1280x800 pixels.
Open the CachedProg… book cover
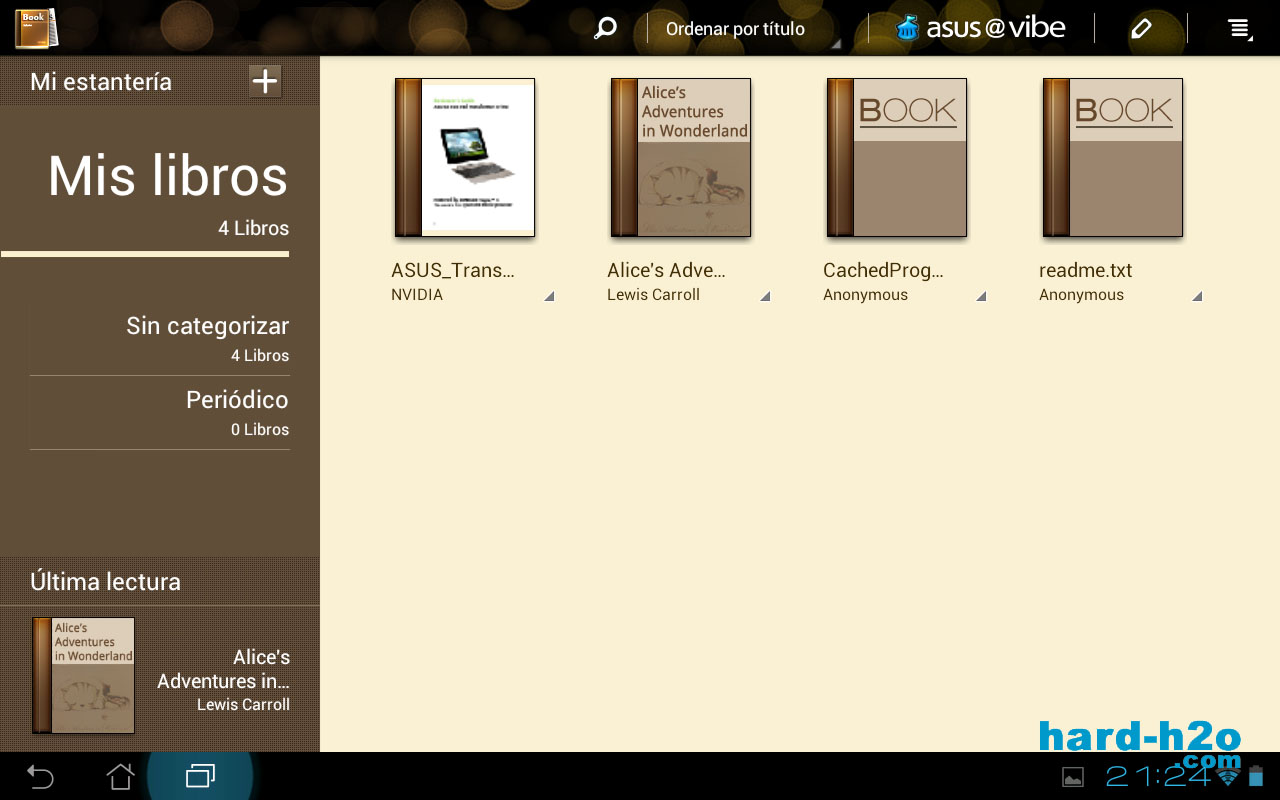tap(897, 158)
